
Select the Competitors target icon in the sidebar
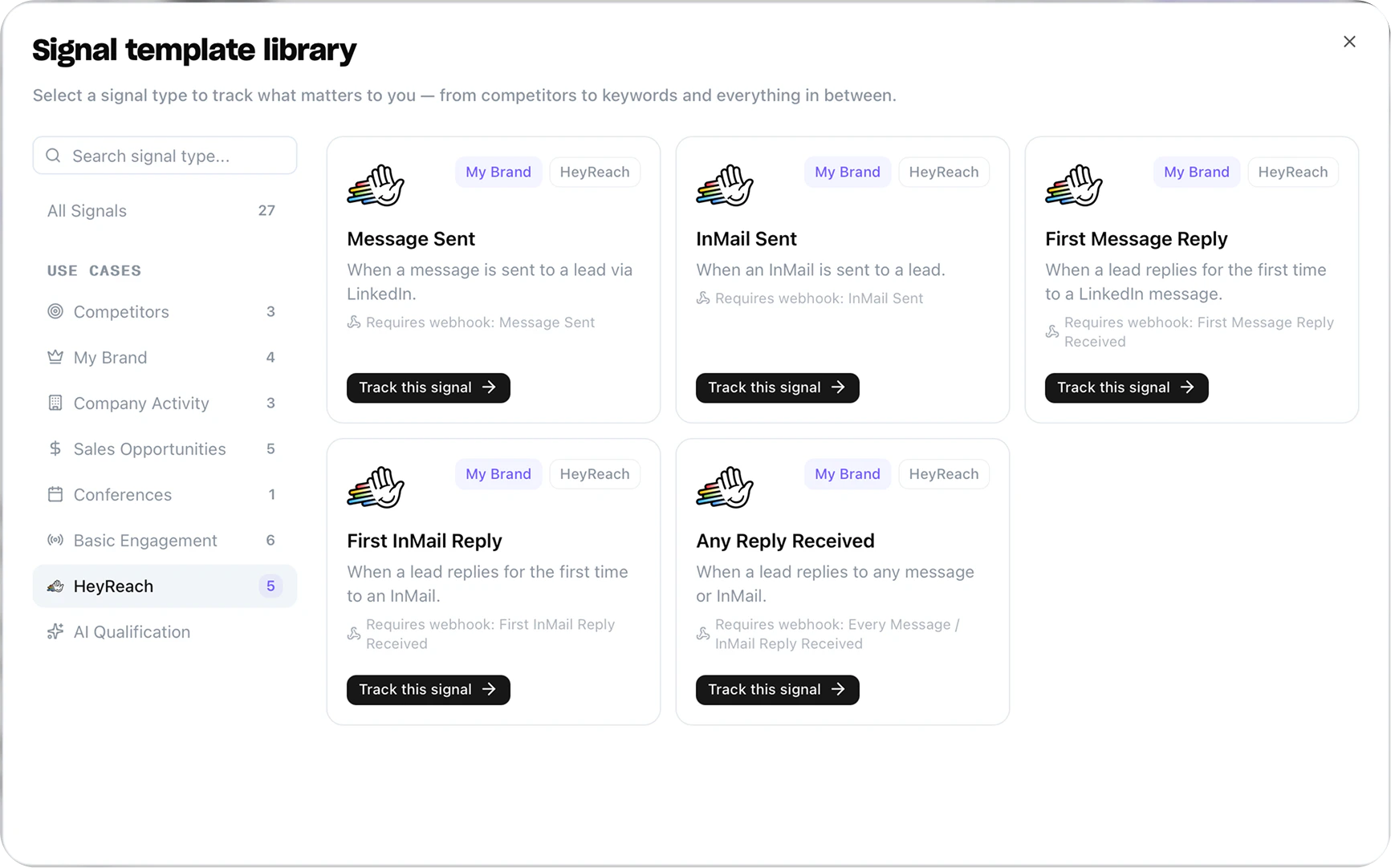(x=55, y=312)
